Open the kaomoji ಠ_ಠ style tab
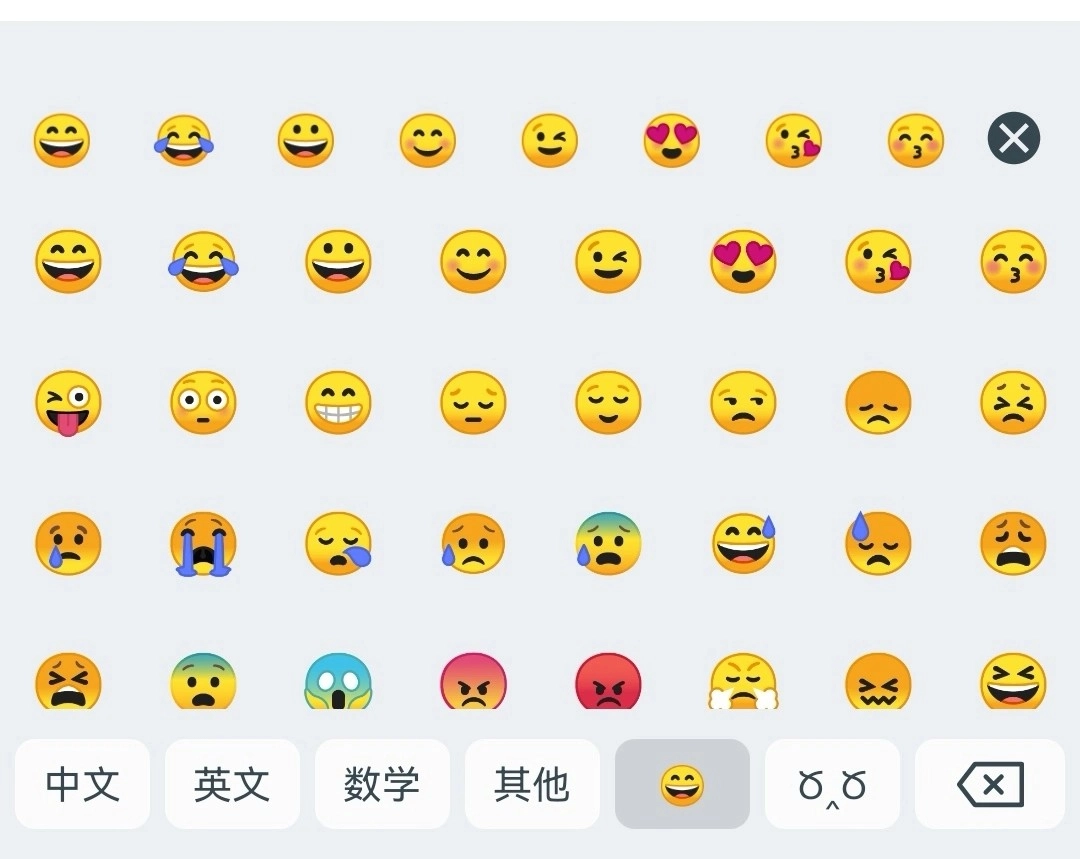Screen dimensions: 1080x859 [832, 784]
